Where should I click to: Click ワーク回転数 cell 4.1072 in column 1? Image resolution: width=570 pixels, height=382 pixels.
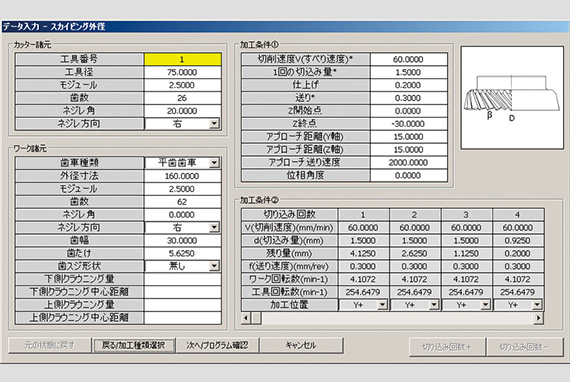[x=363, y=279]
